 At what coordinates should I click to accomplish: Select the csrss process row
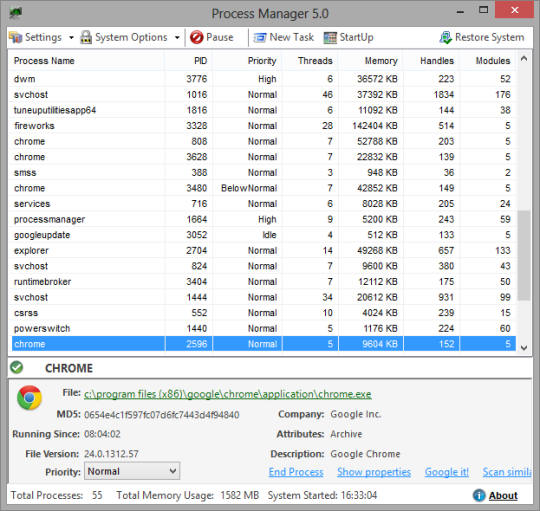pos(263,313)
